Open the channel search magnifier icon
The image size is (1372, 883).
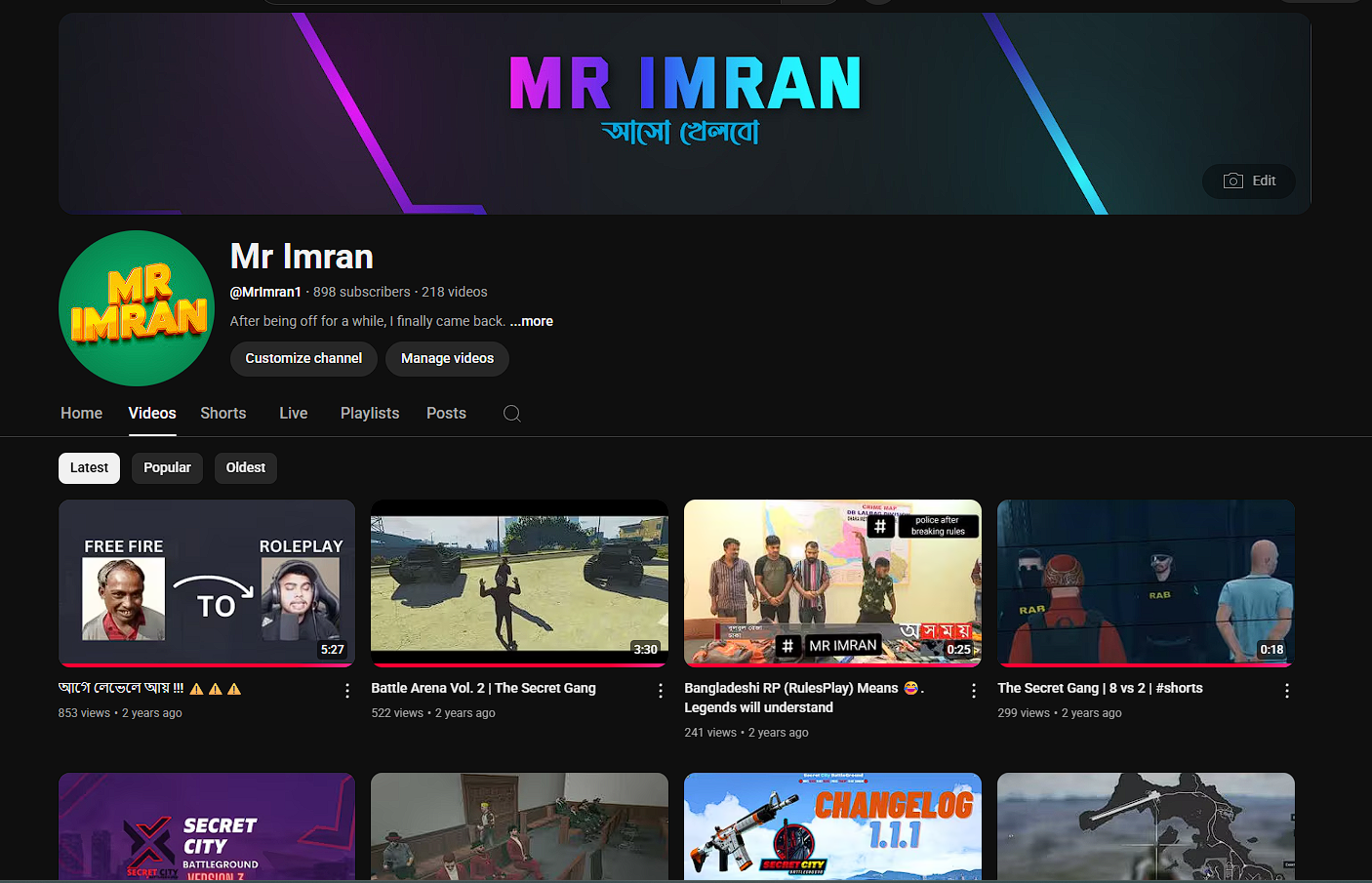[x=512, y=414]
